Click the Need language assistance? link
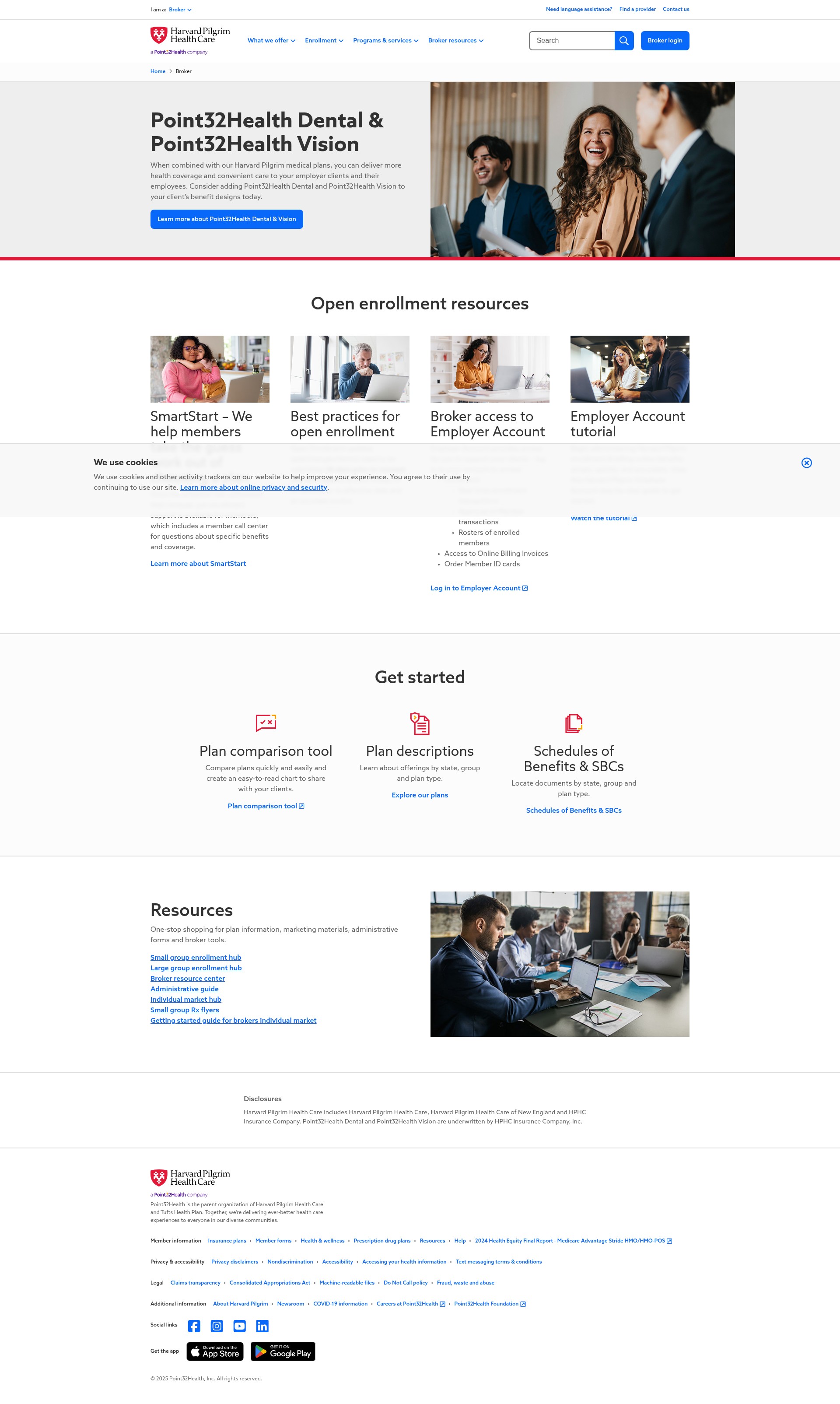The image size is (840, 1404). coord(578,10)
